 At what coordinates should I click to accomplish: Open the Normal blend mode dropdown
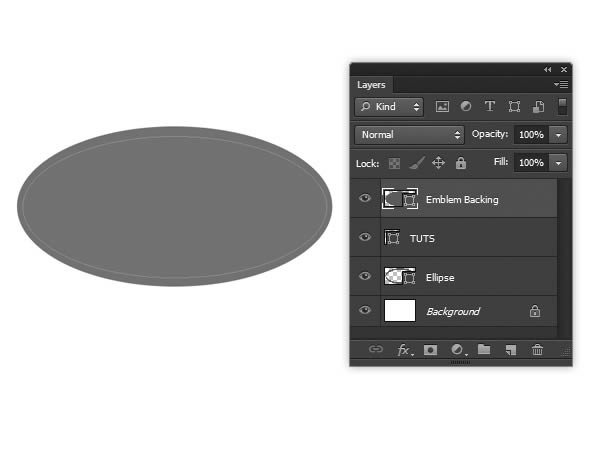pyautogui.click(x=409, y=135)
